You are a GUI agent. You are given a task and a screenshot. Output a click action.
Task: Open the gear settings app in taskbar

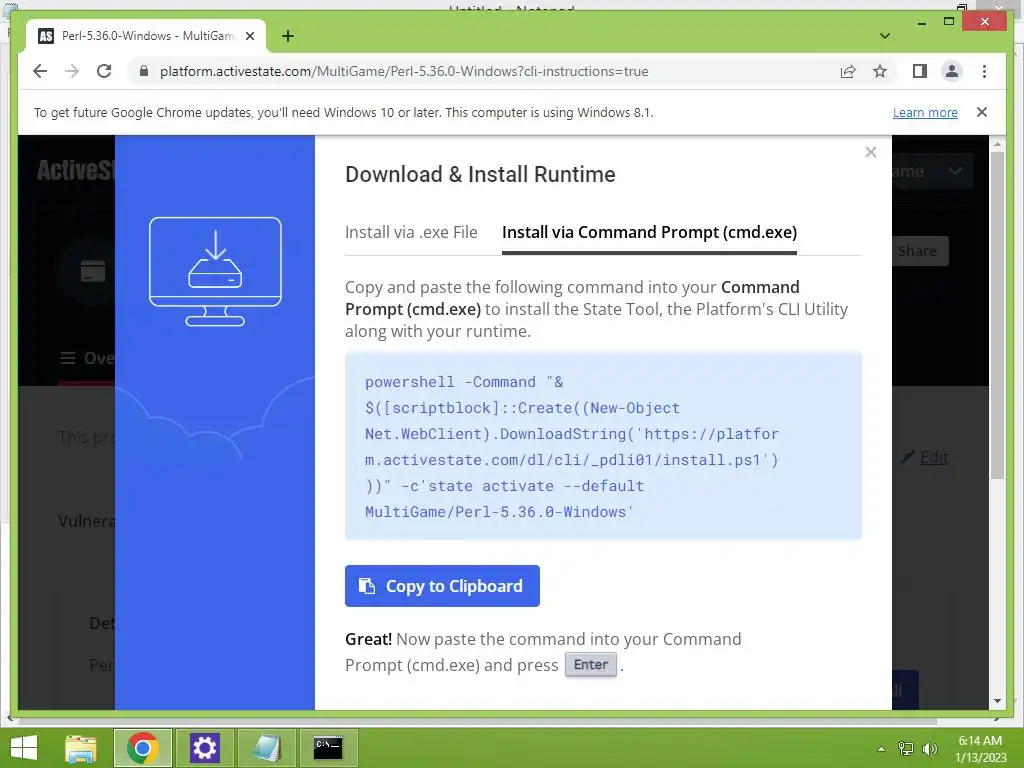(204, 748)
